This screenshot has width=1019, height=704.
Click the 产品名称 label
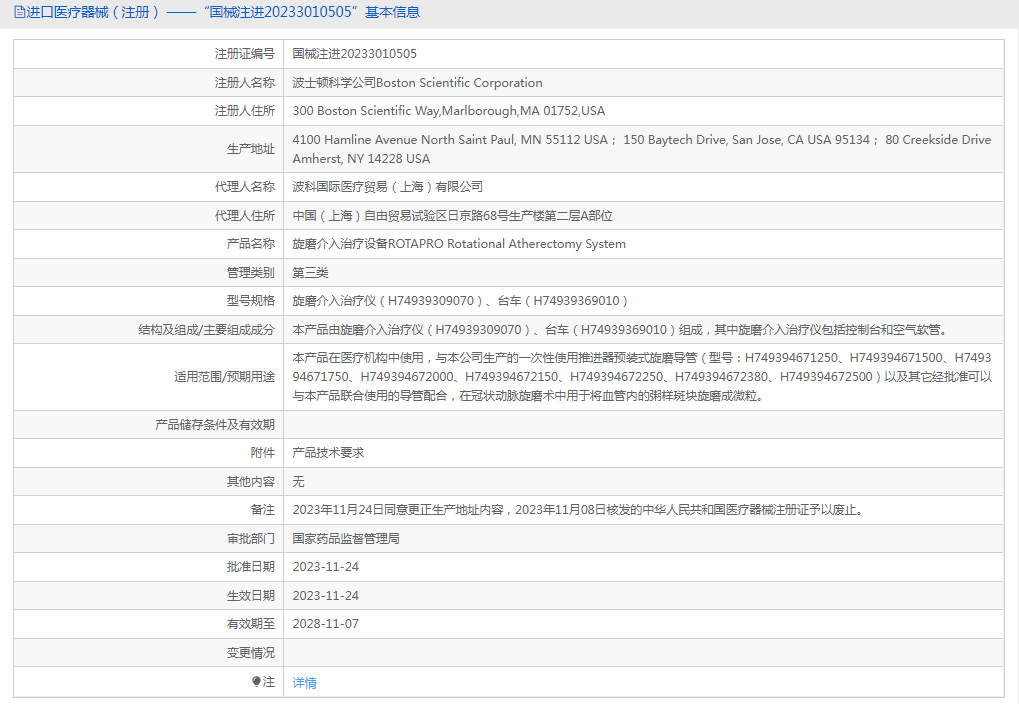click(251, 244)
